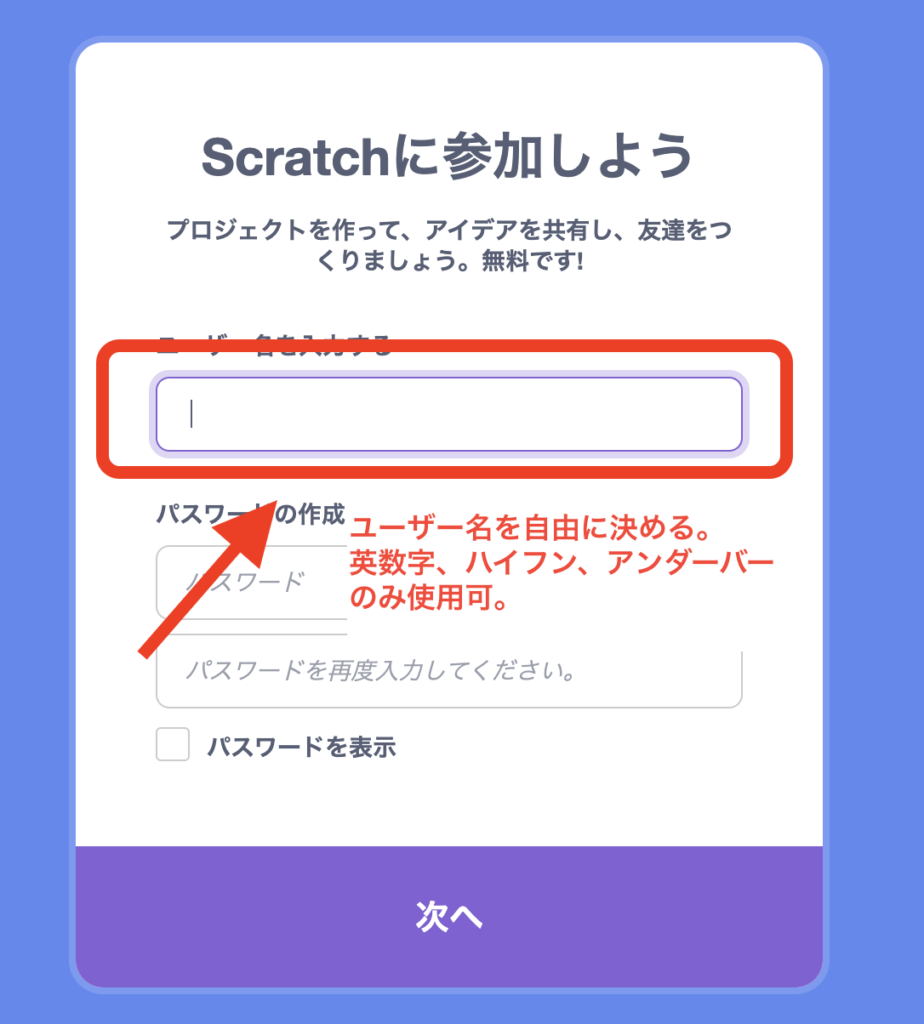Click the red arrow annotation
The height and width of the screenshot is (1024, 924).
tap(207, 580)
